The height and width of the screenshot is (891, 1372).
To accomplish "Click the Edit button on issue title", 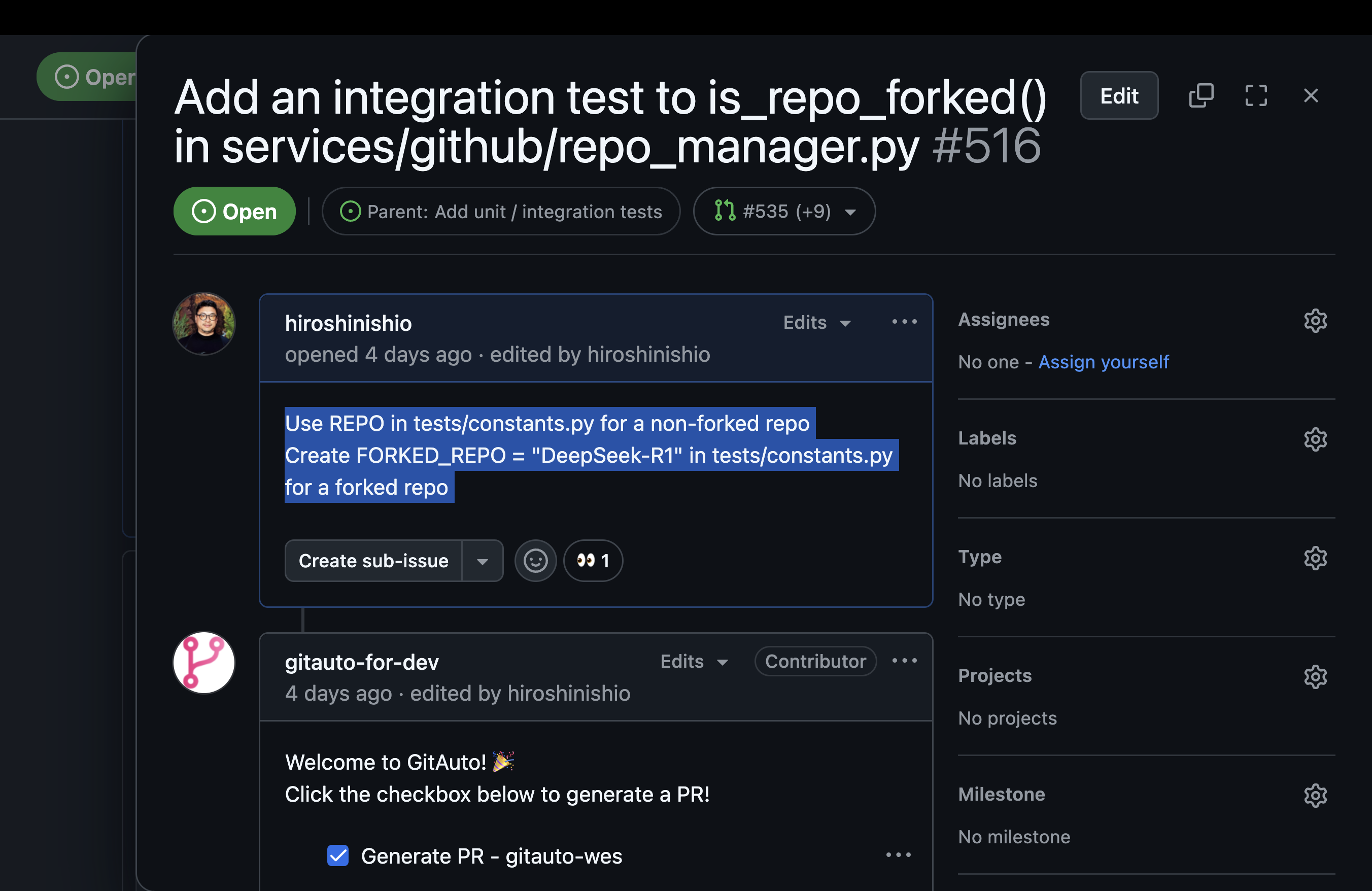I will (1119, 95).
